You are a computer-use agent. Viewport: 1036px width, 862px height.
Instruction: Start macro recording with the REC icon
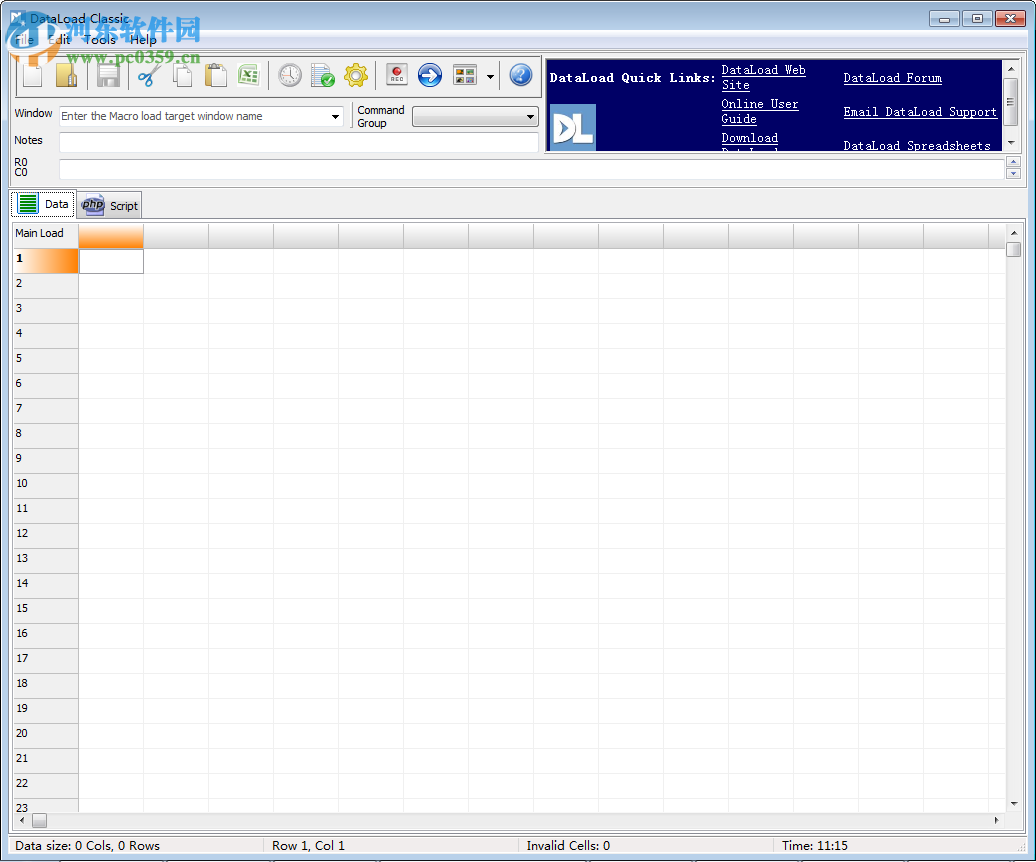click(x=396, y=75)
